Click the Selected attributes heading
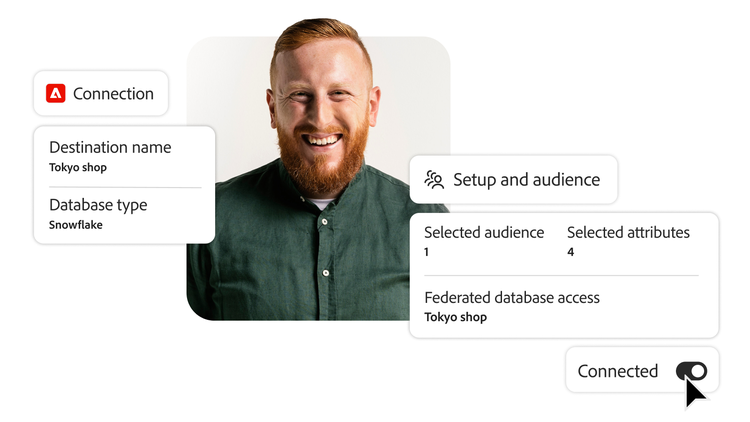750x422 pixels. (x=628, y=232)
